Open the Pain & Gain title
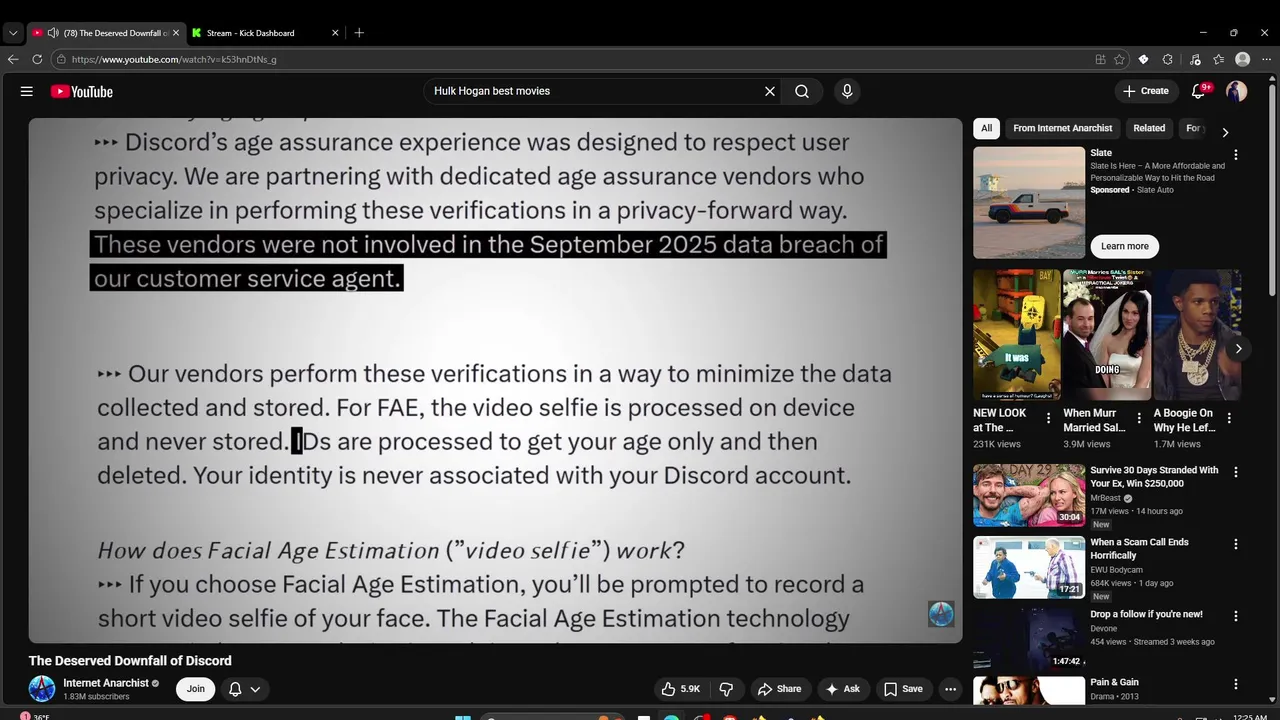 1114,682
